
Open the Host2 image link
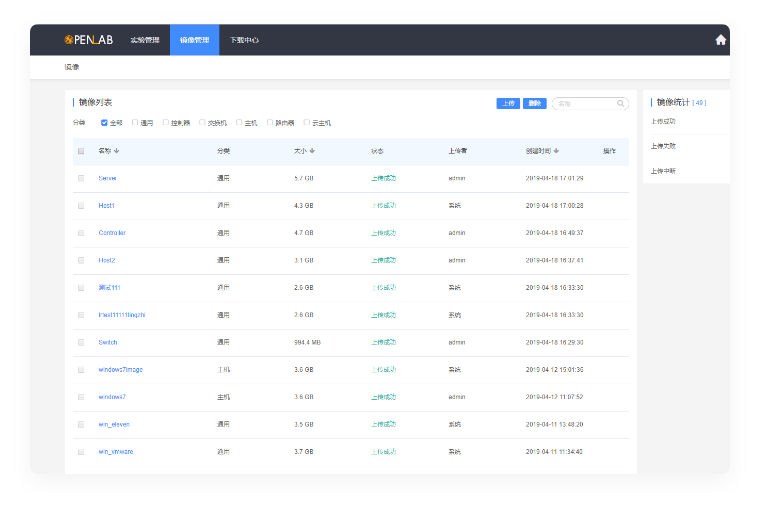pos(107,260)
